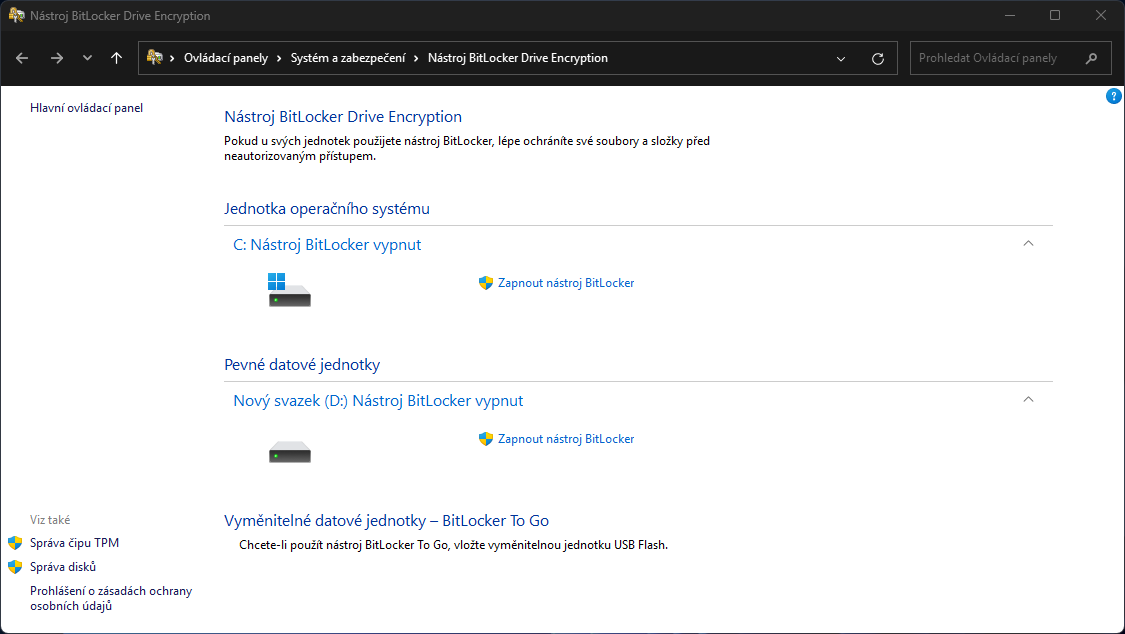Click the C: Windows drive icon
1125x634 pixels.
tap(289, 290)
